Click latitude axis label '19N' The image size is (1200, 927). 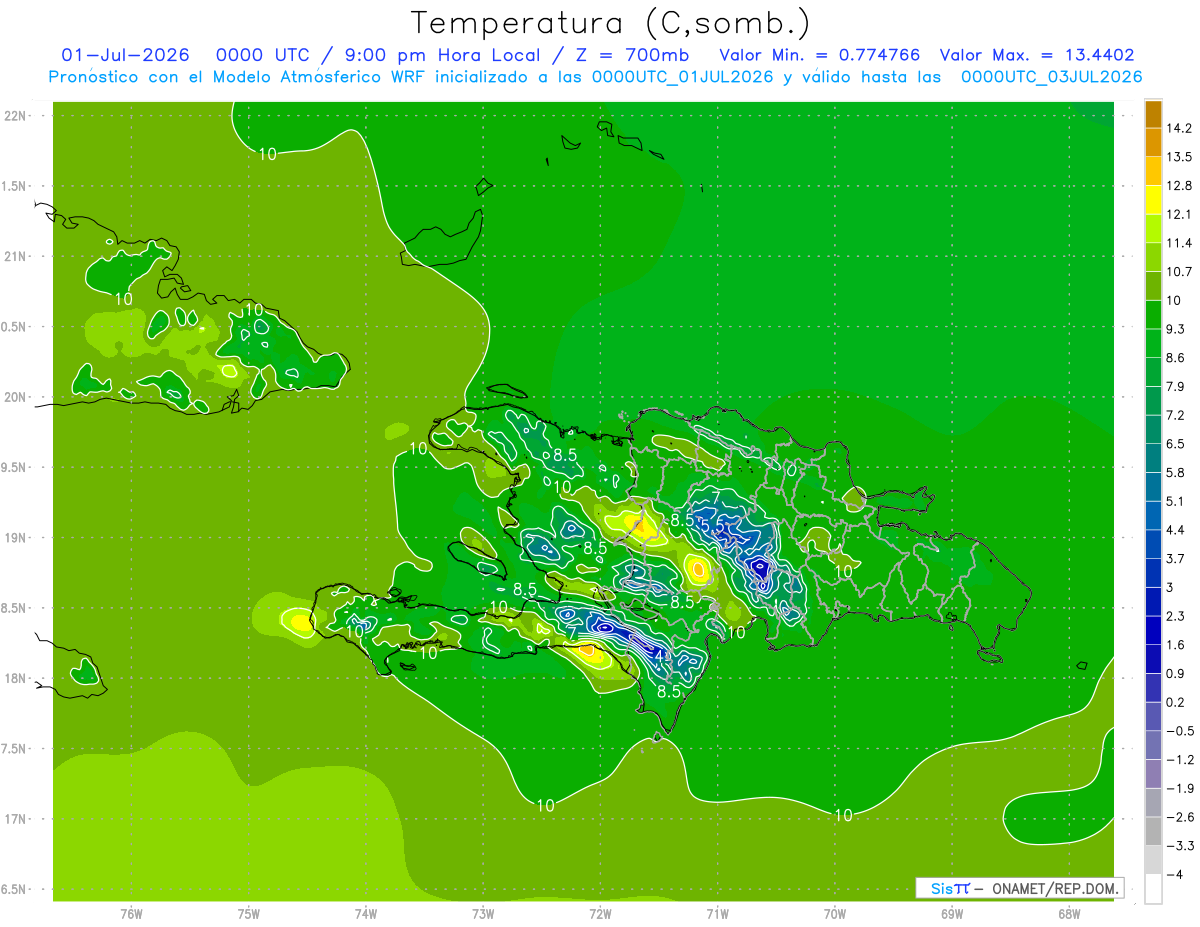tap(15, 537)
